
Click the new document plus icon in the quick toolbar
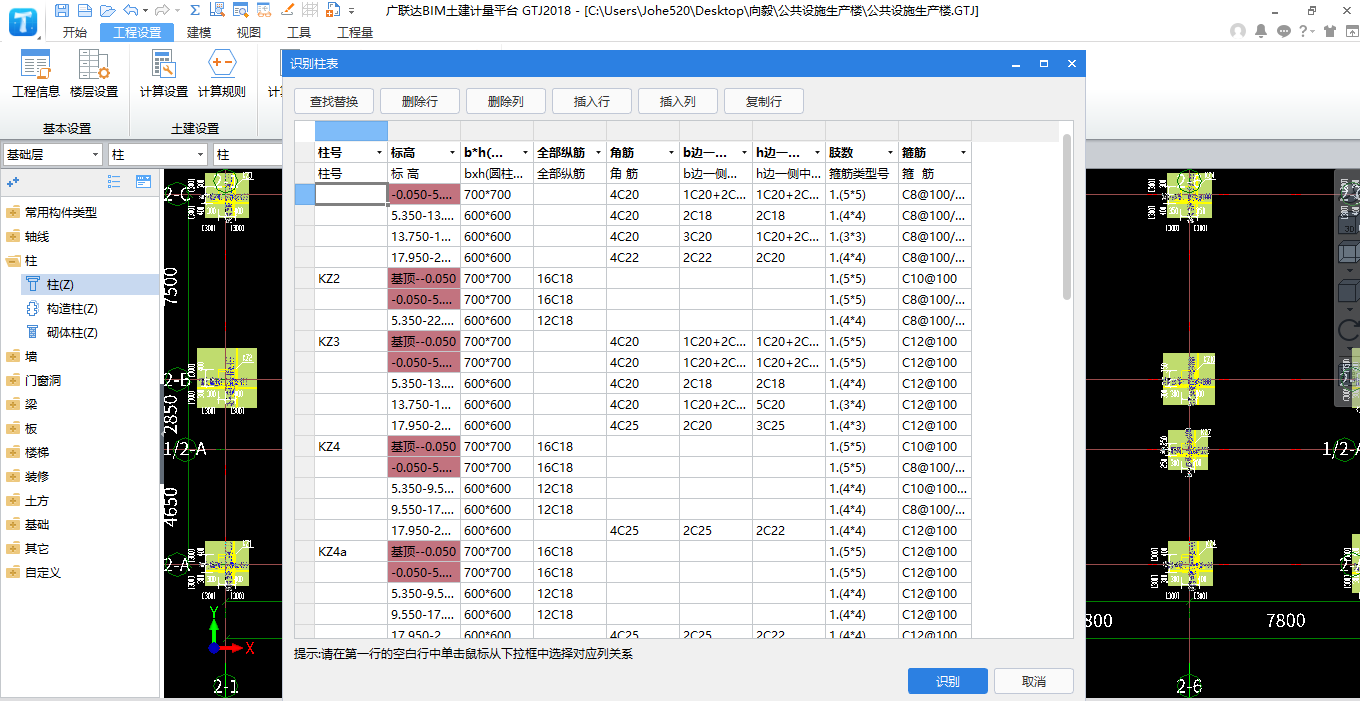(x=334, y=10)
